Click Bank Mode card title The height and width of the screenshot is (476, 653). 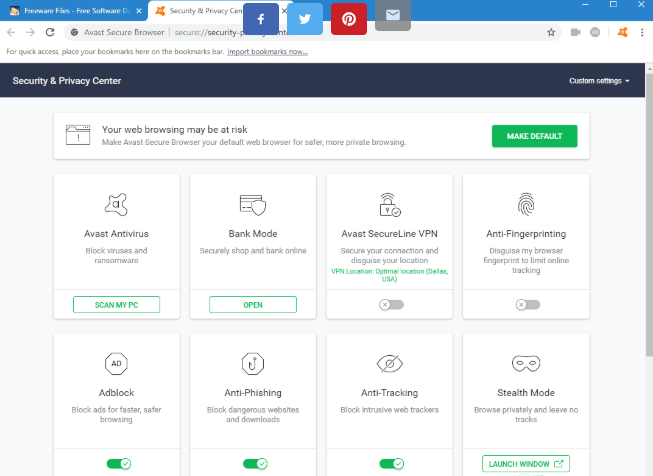[253, 234]
